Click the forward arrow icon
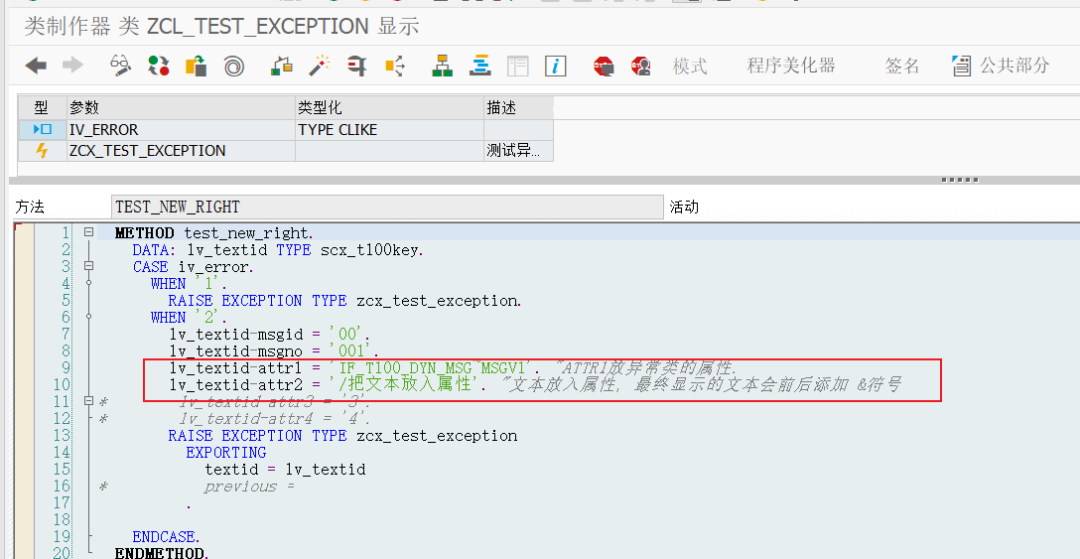The image size is (1080, 559). pos(72,66)
